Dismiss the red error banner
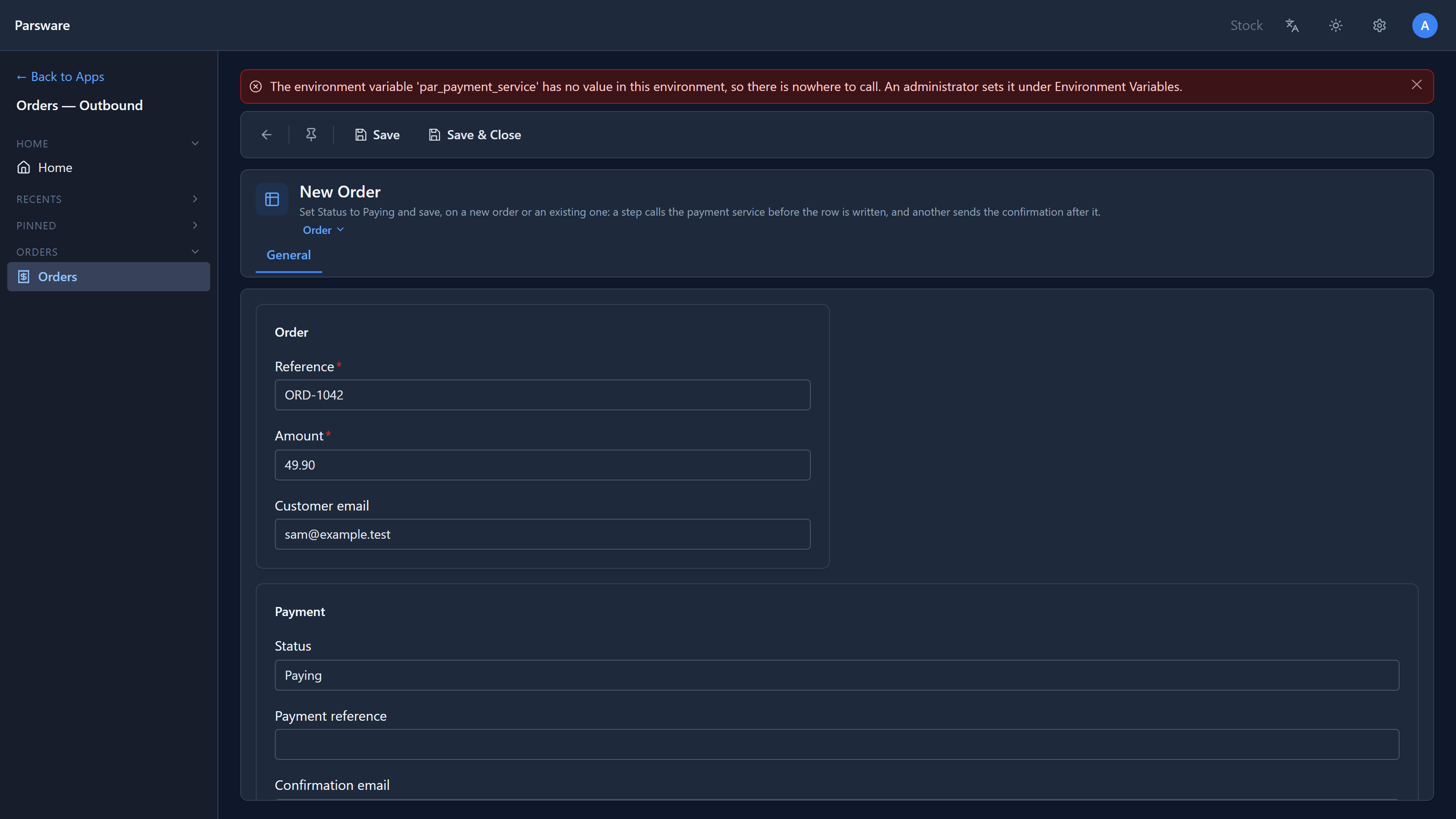The width and height of the screenshot is (1456, 819). coord(1416,85)
